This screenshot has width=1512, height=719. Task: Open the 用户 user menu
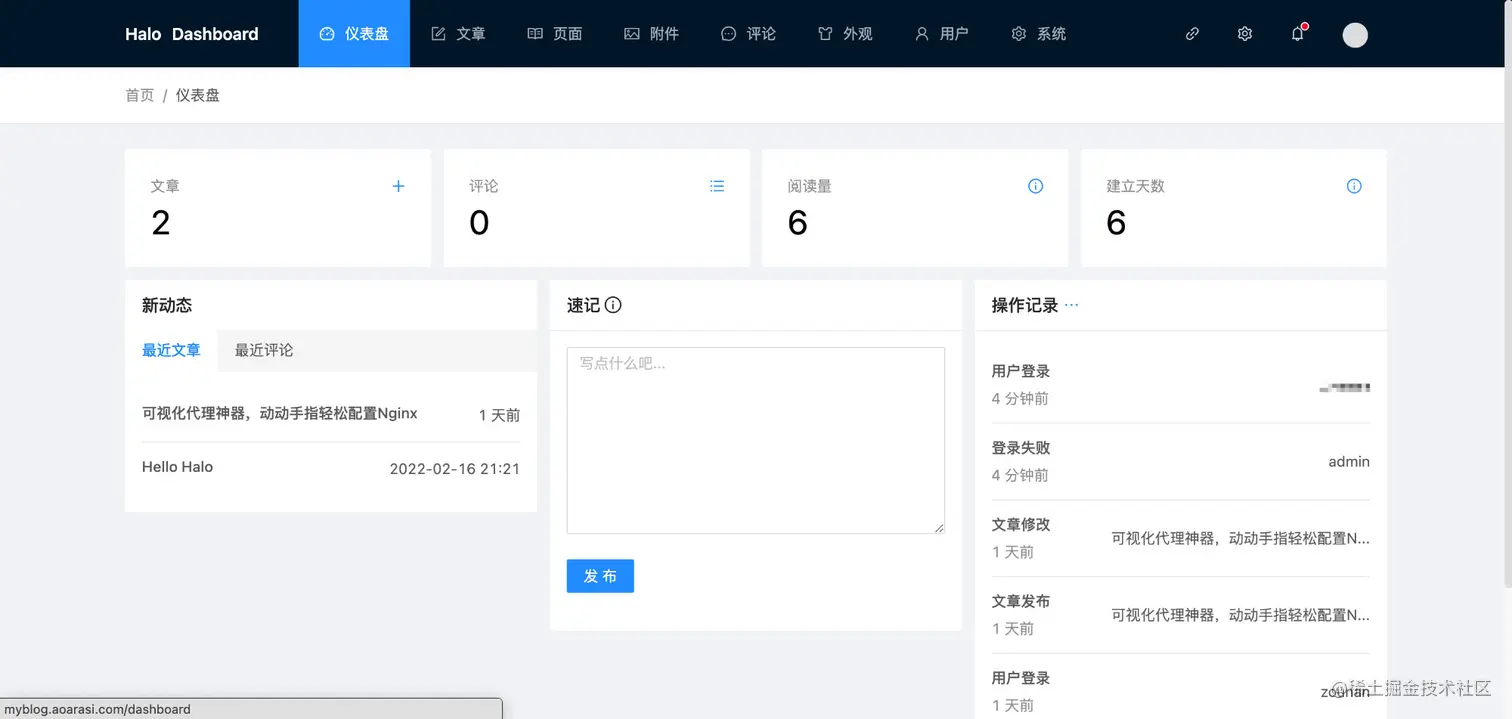[941, 34]
